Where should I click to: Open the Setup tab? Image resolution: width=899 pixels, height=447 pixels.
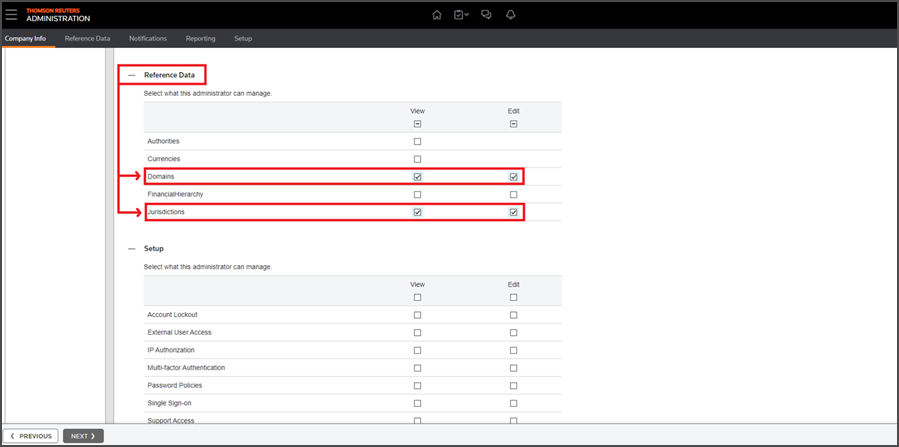point(243,38)
